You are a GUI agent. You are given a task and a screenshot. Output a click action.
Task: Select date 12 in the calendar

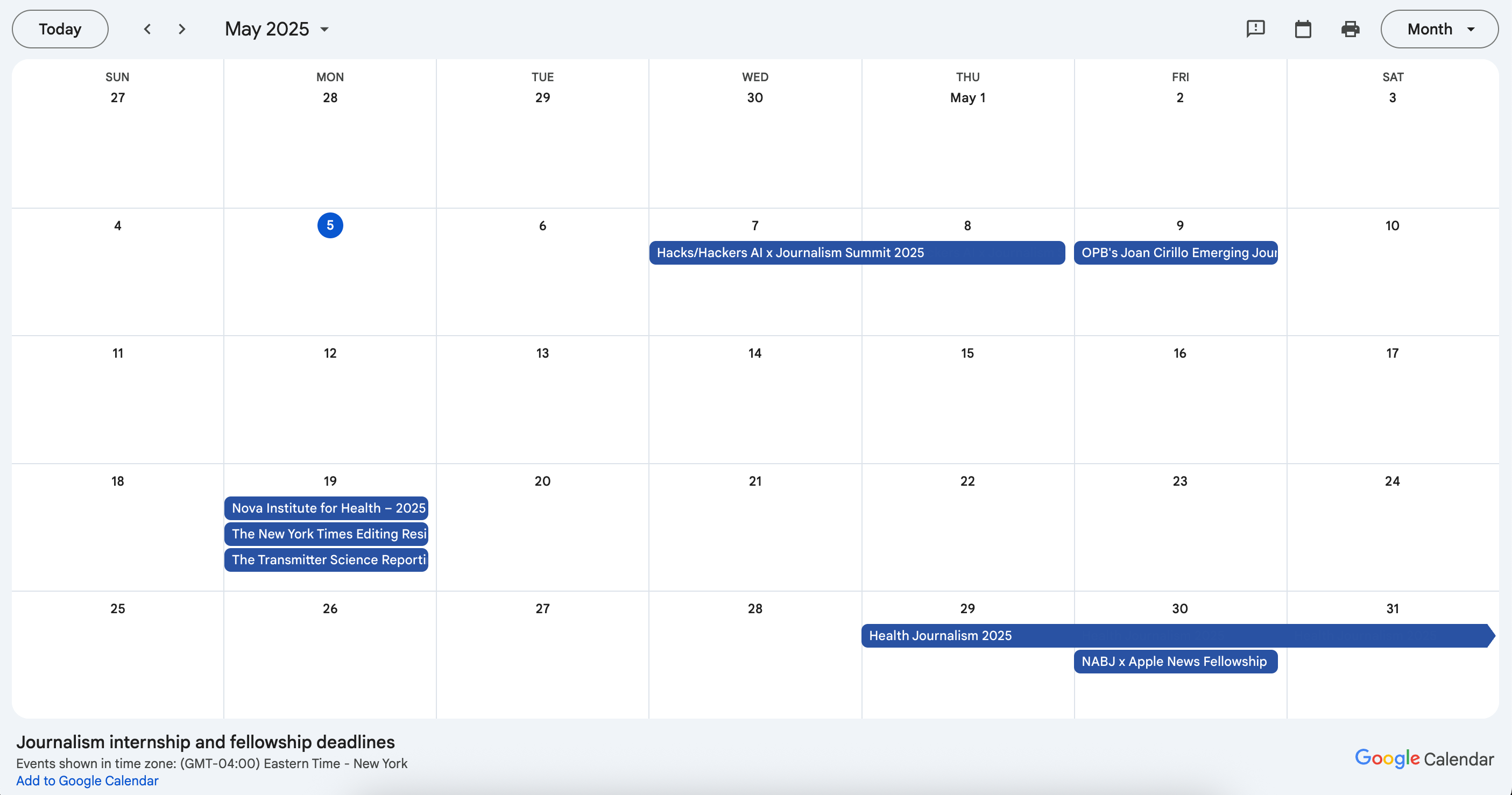(x=330, y=353)
